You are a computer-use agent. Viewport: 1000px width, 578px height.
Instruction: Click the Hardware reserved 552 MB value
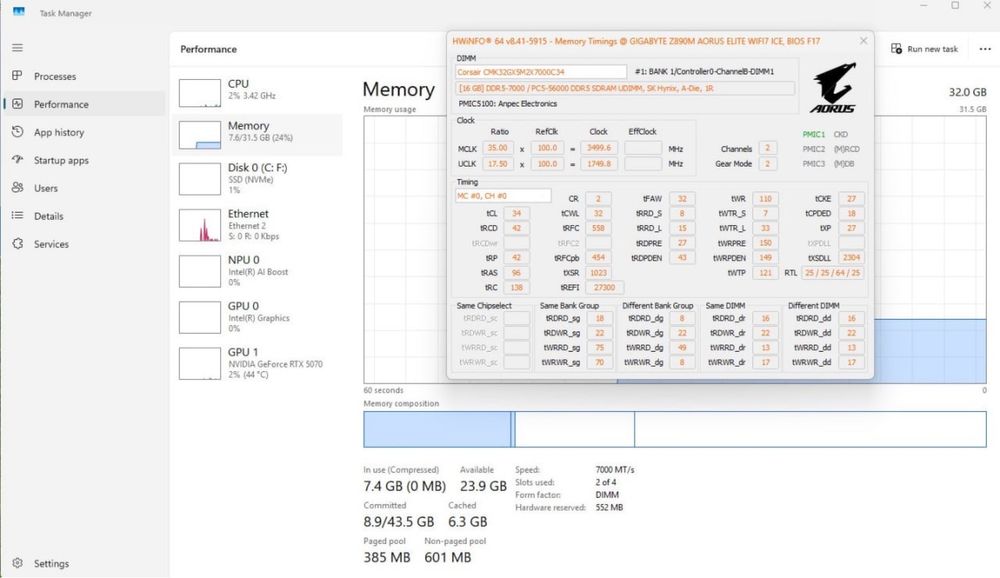click(x=608, y=508)
